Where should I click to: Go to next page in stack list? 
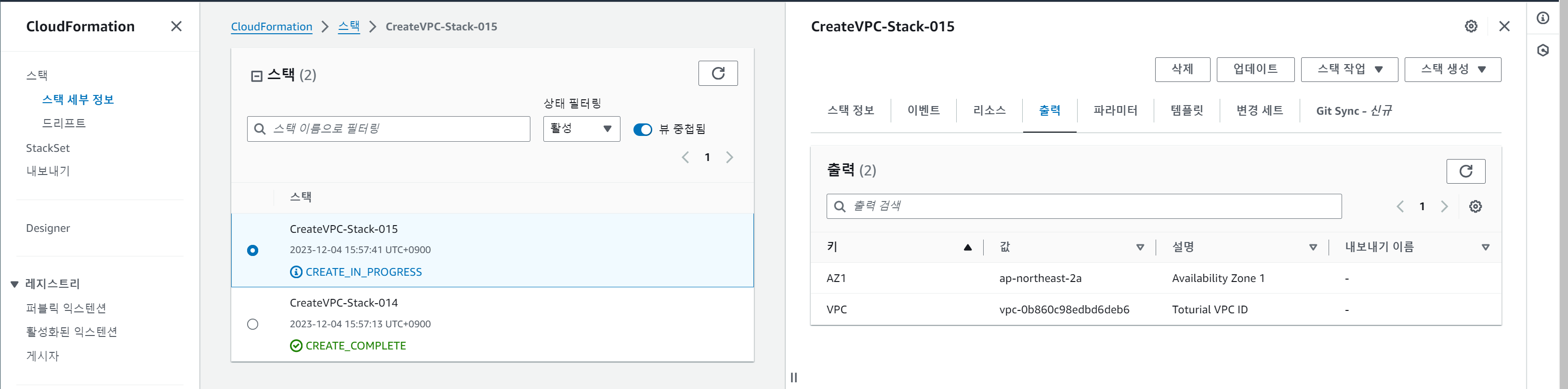pos(729,157)
